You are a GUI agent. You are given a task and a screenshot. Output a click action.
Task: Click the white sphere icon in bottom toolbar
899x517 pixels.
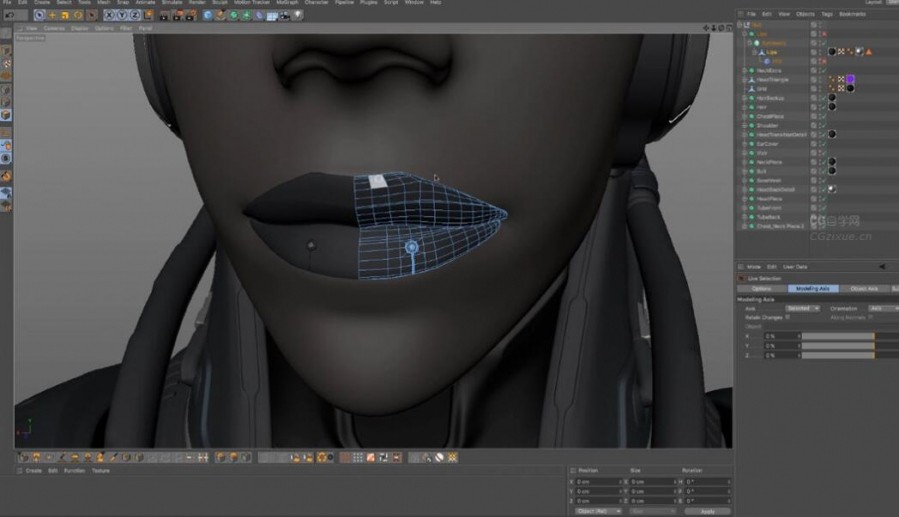[x=439, y=457]
